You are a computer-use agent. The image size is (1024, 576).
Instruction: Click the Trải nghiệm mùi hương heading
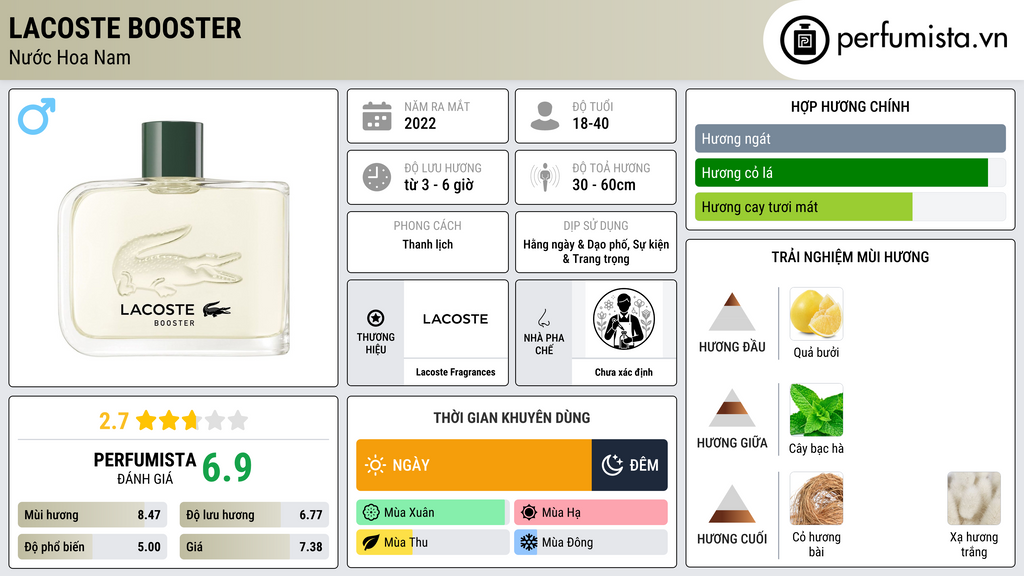(x=850, y=257)
